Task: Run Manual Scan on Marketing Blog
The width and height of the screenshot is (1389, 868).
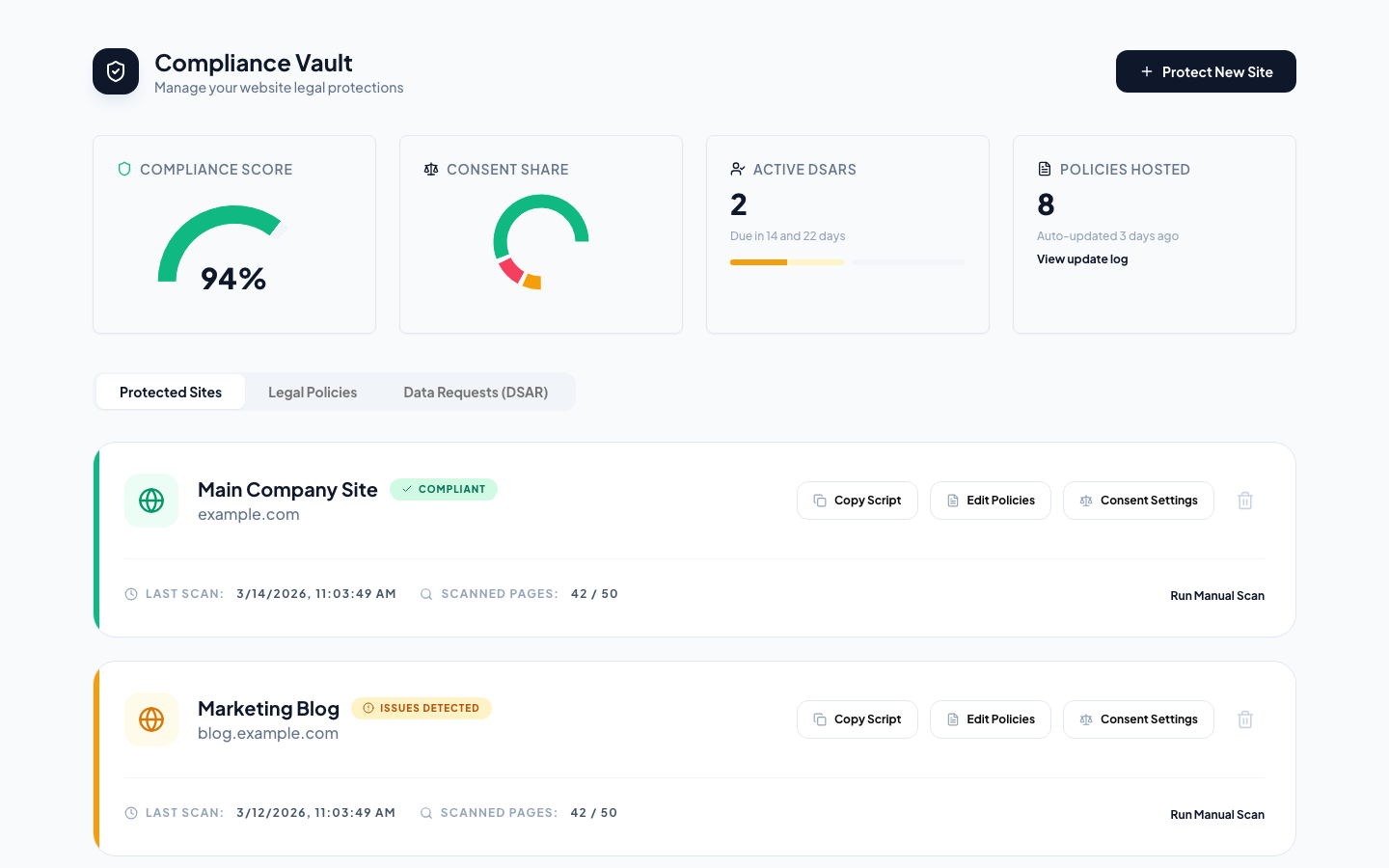Action: (x=1217, y=814)
